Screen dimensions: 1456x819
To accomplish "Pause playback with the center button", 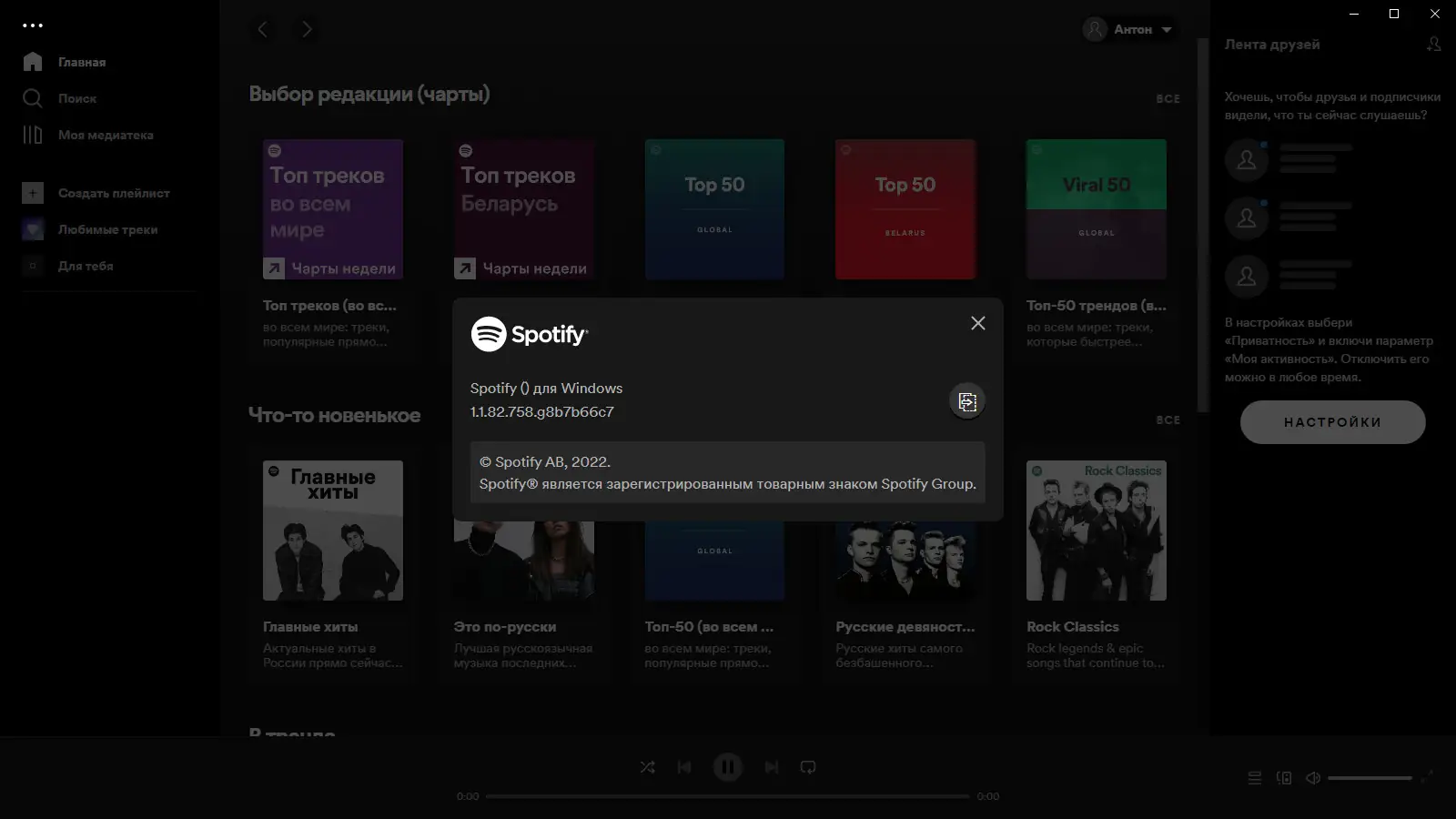I will 728,767.
